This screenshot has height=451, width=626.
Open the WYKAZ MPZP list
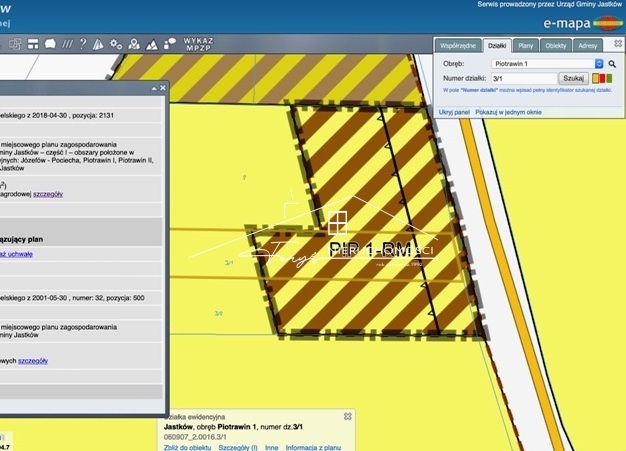coord(197,44)
